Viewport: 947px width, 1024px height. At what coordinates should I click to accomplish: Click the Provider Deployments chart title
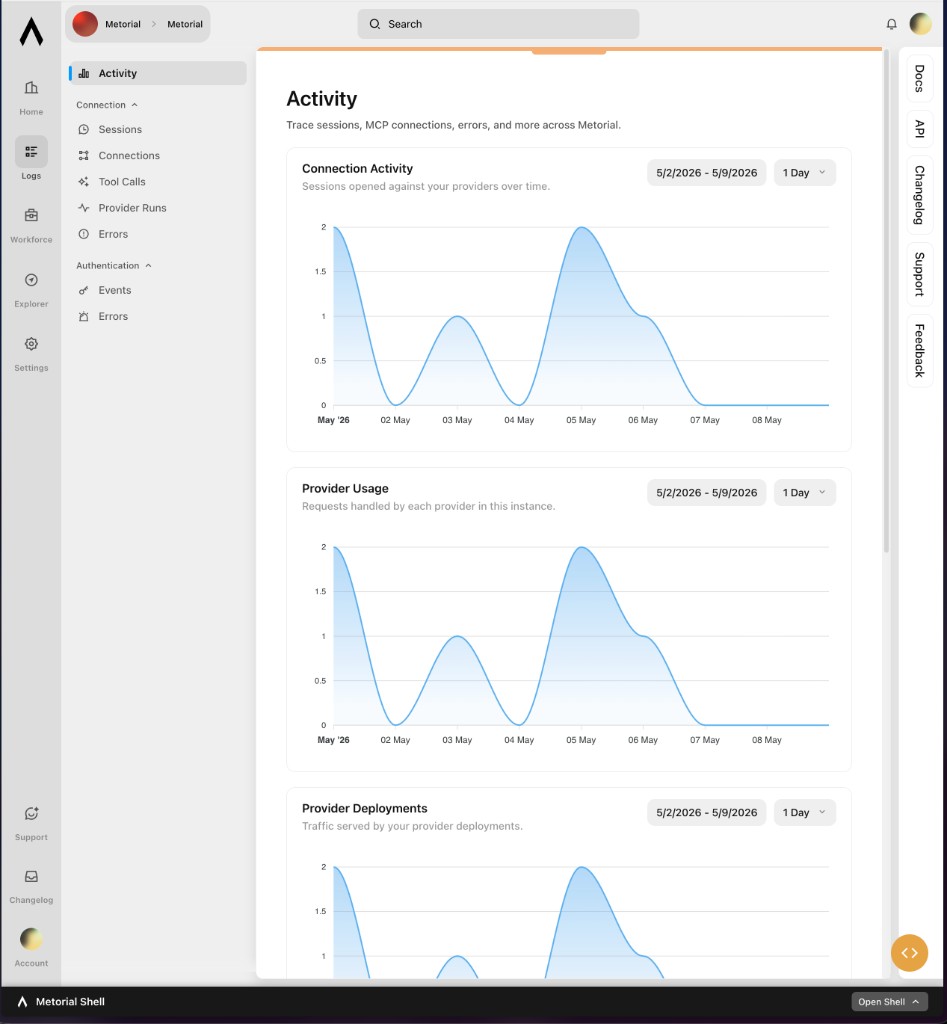(364, 808)
